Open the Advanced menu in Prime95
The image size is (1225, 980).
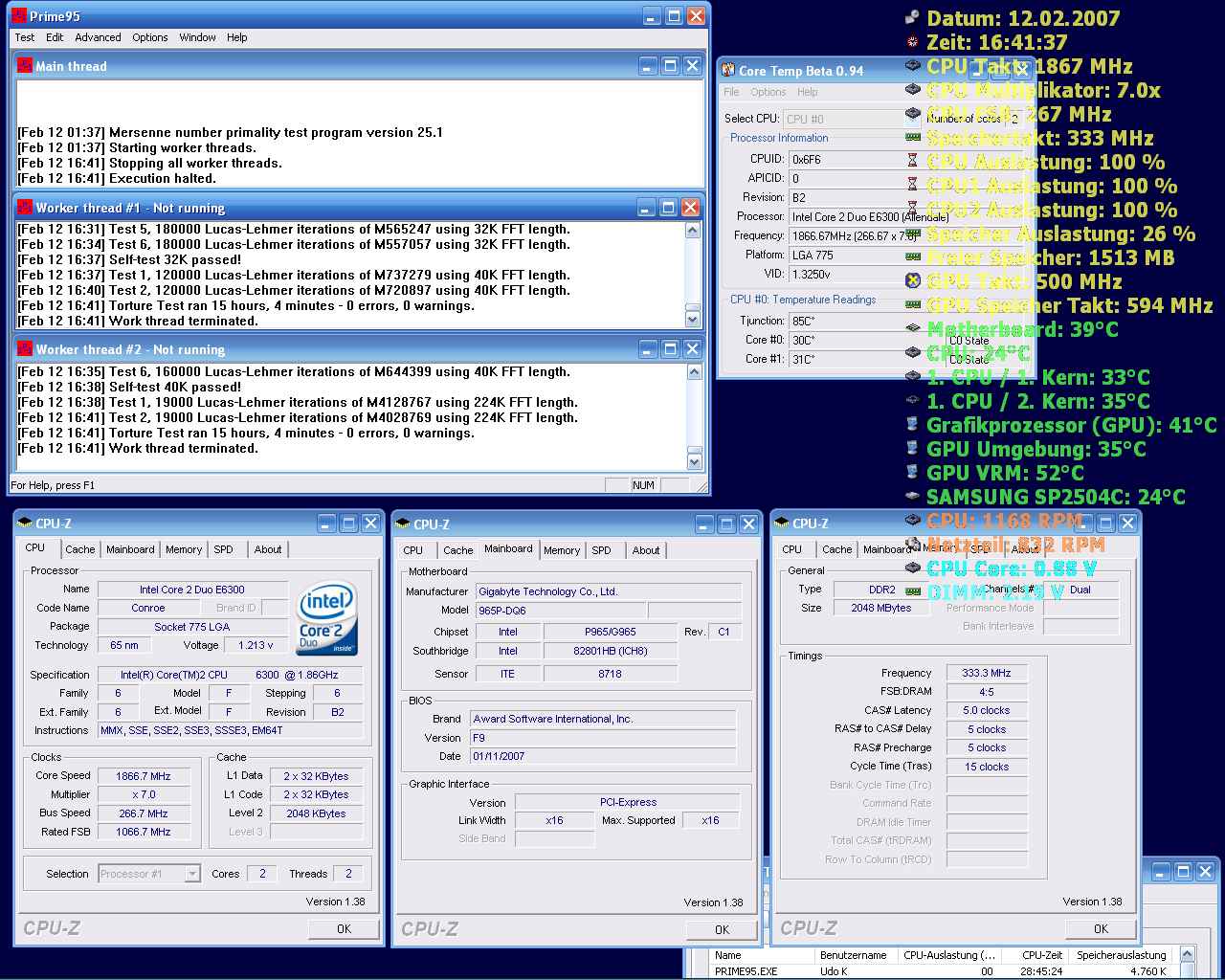pos(98,37)
